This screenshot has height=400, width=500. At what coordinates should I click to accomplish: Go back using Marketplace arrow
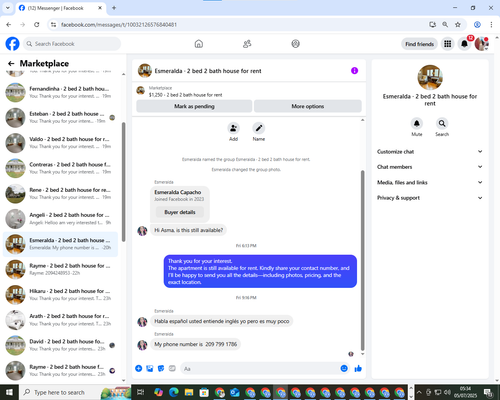[11, 63]
